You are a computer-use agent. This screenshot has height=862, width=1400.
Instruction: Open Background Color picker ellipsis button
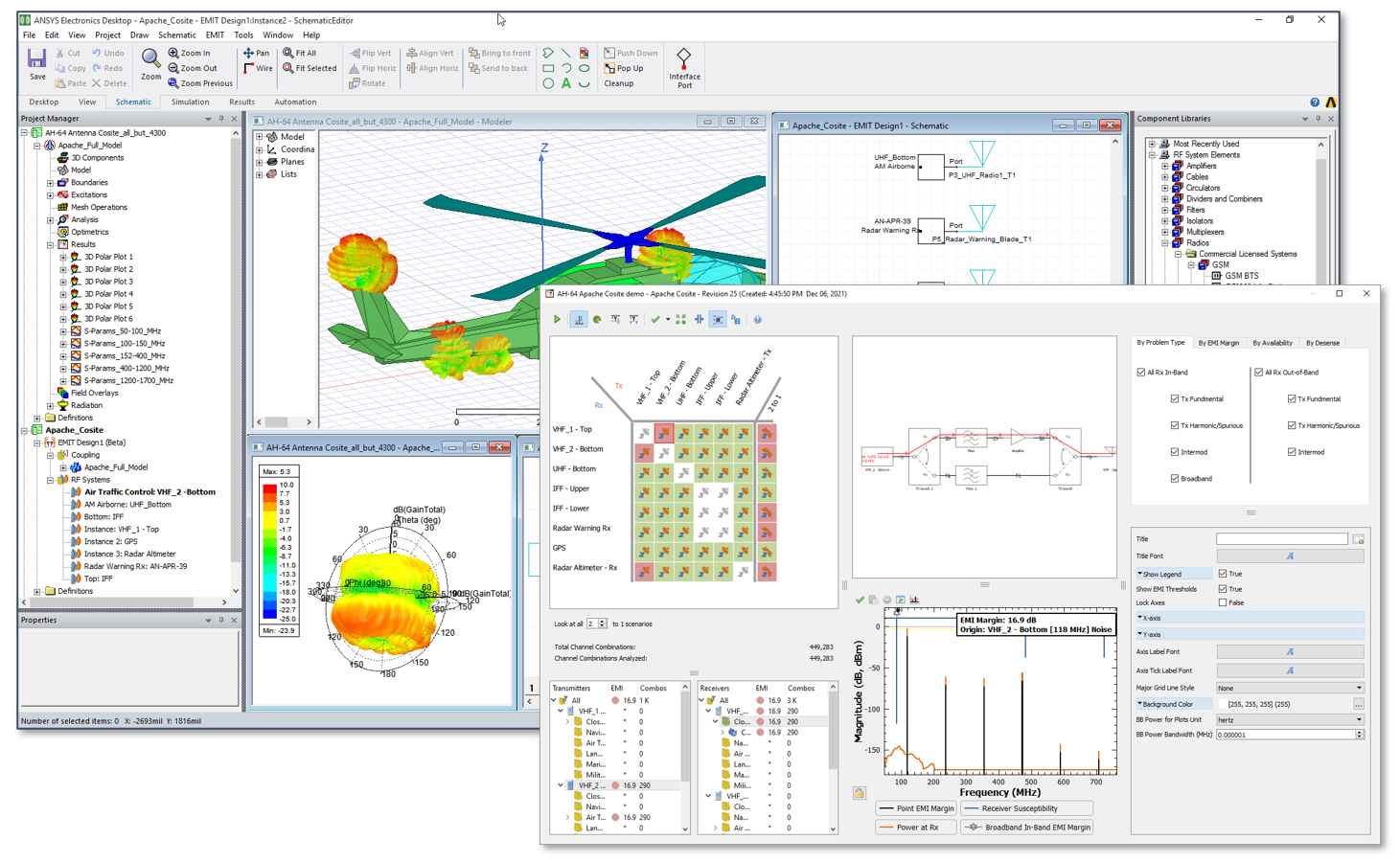[x=1358, y=705]
